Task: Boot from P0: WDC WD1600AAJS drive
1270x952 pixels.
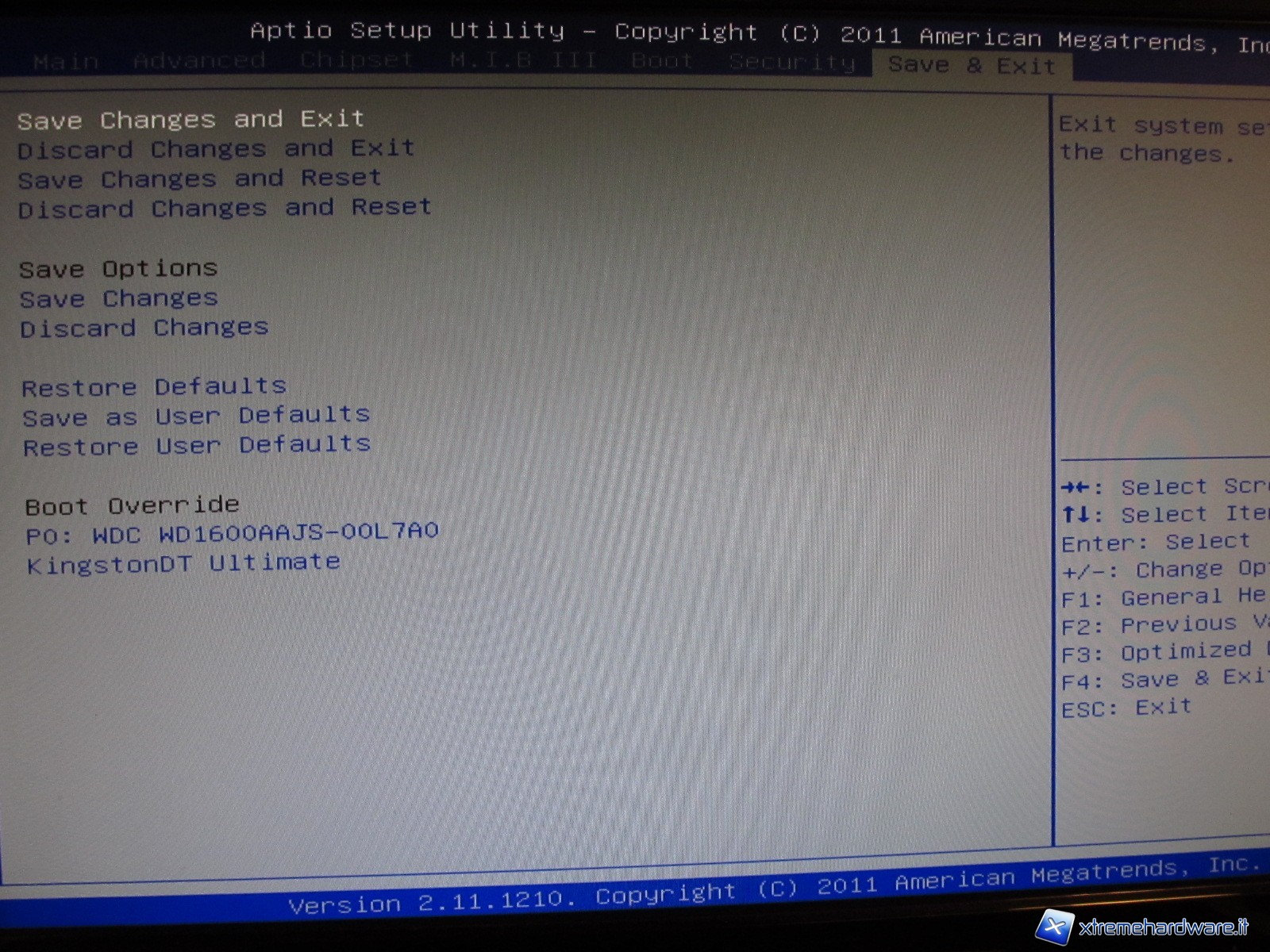Action: click(x=232, y=533)
